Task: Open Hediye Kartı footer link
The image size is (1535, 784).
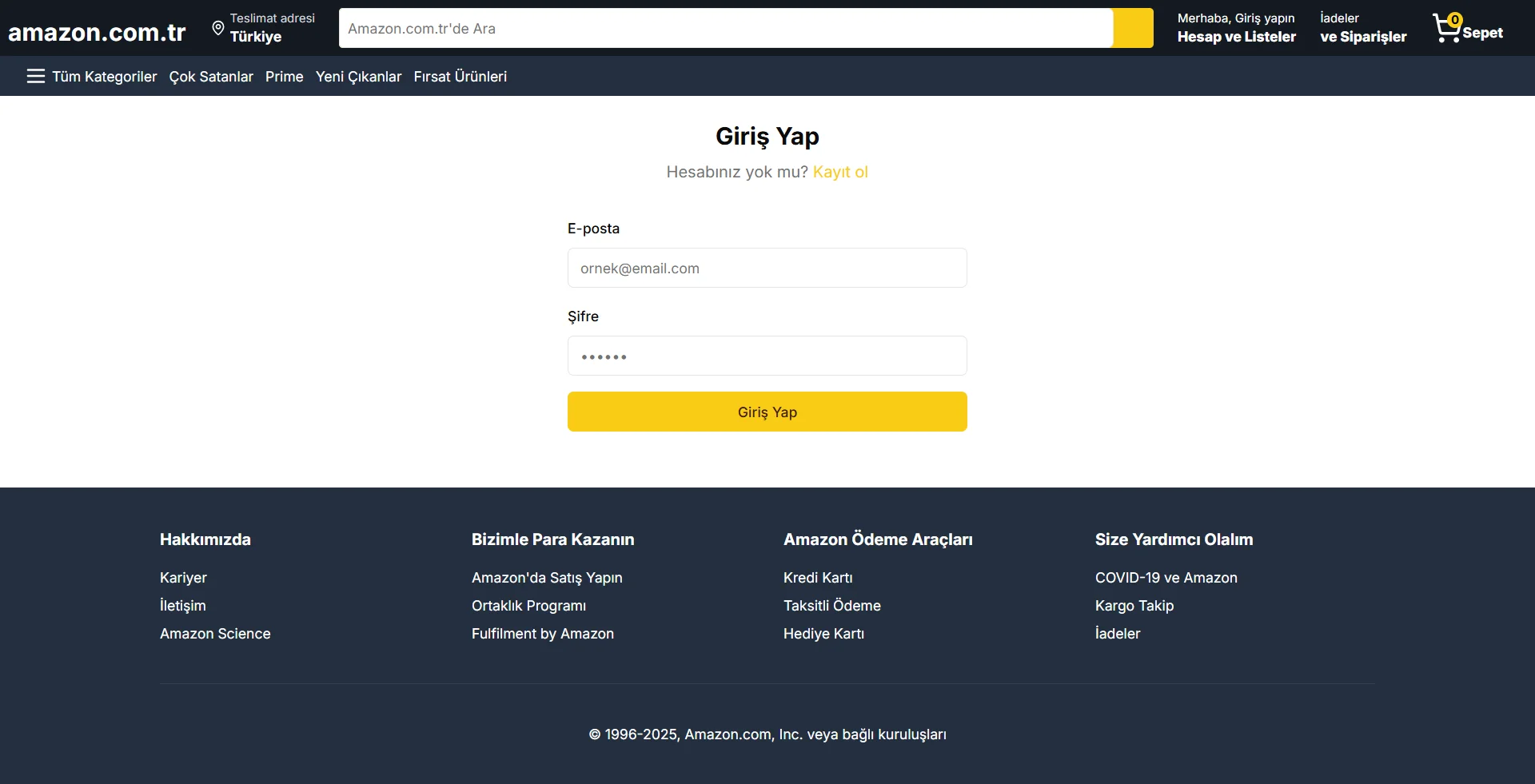Action: pyautogui.click(x=823, y=634)
